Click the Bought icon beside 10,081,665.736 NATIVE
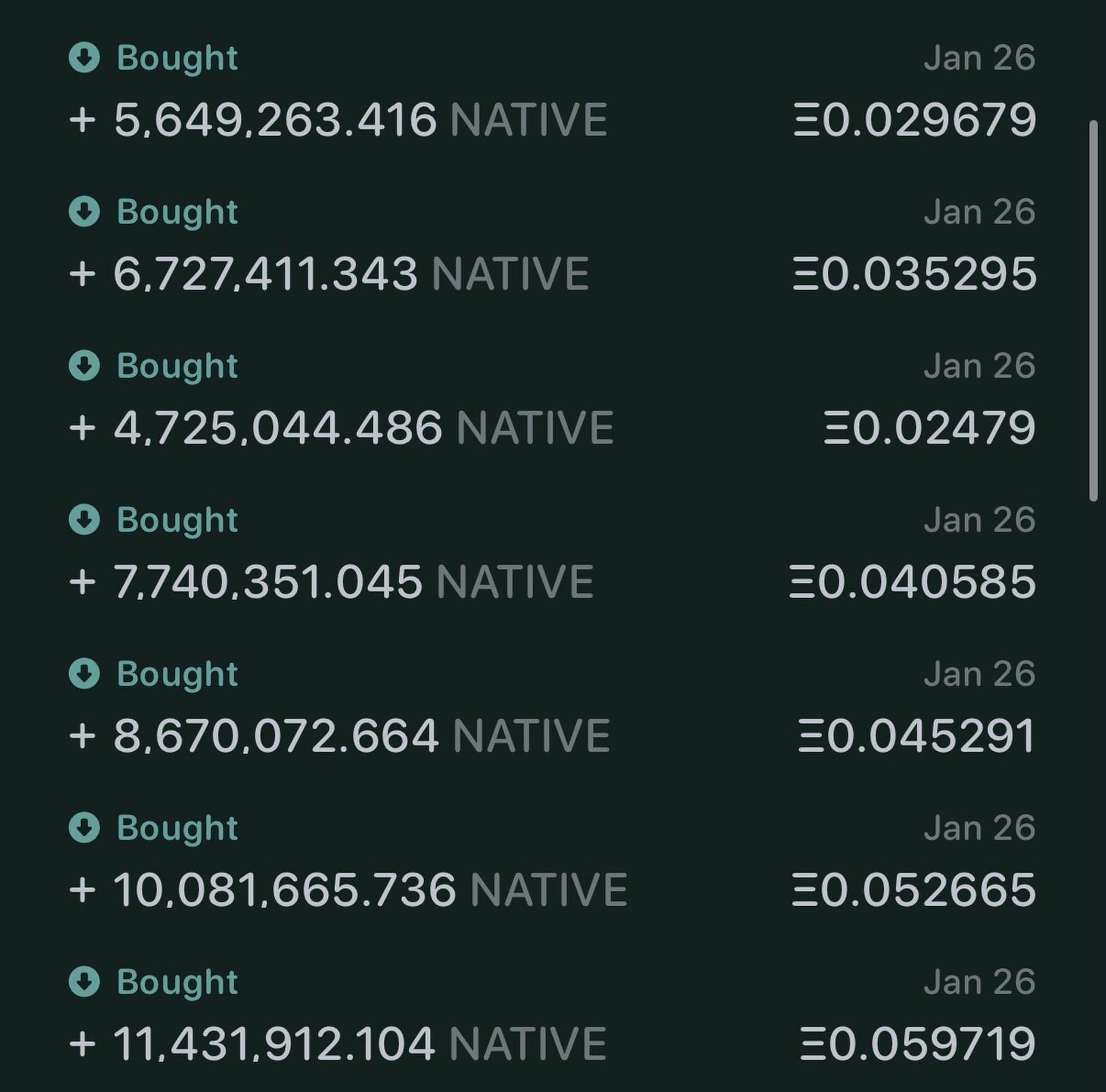 coord(84,828)
